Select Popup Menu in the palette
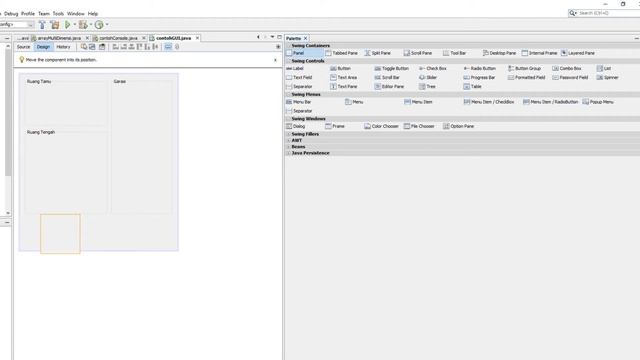 tap(598, 102)
